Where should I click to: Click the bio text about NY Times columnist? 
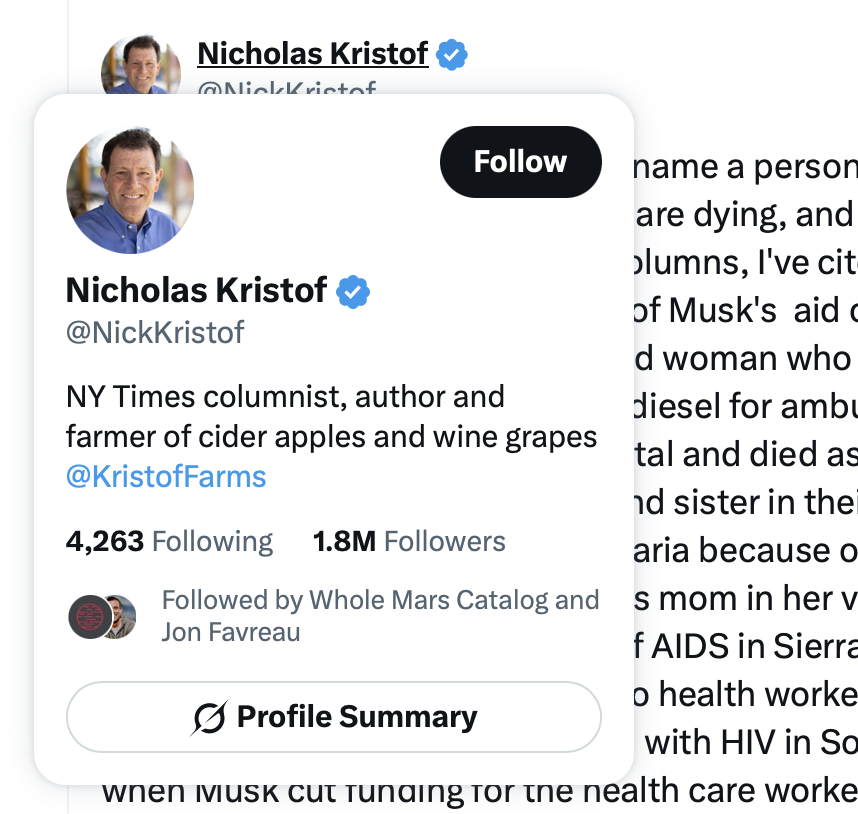332,416
